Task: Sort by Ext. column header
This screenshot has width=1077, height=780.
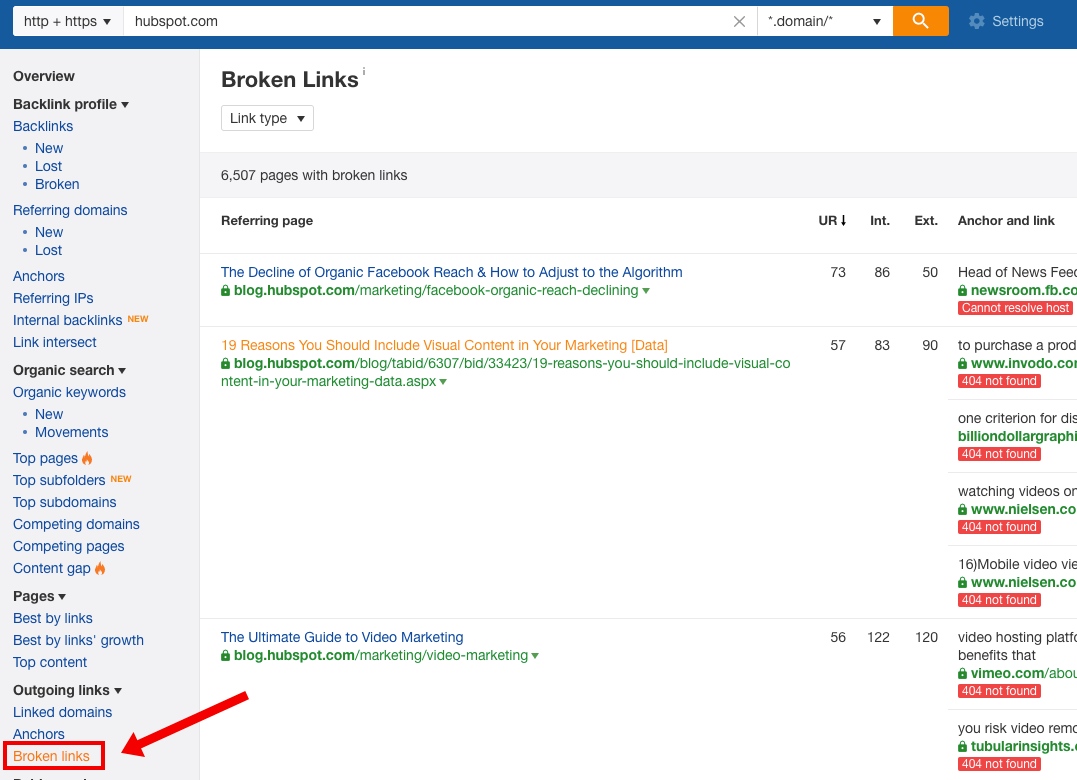Action: pyautogui.click(x=926, y=220)
